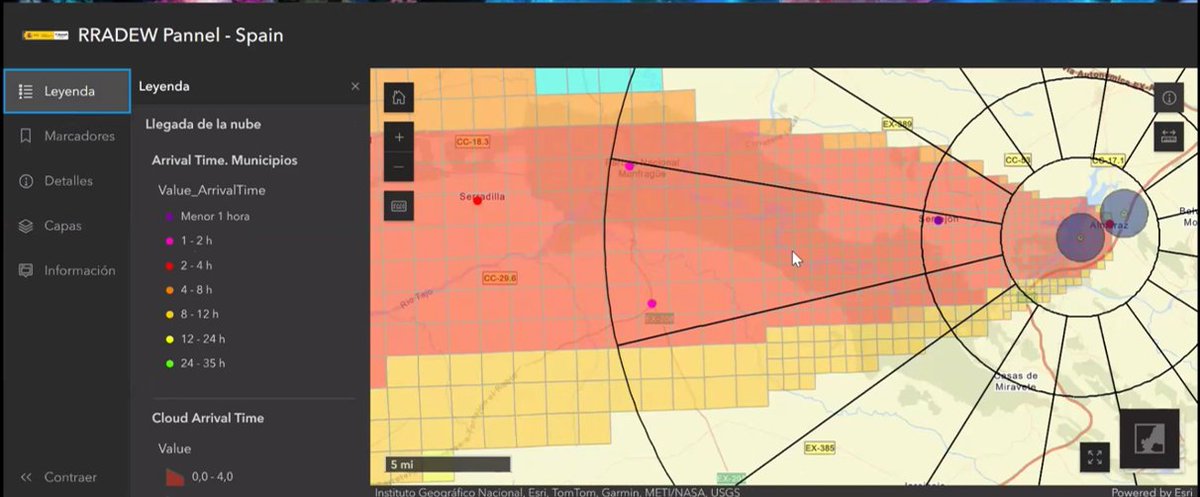Click the Monfragüe magenta marker

[629, 166]
